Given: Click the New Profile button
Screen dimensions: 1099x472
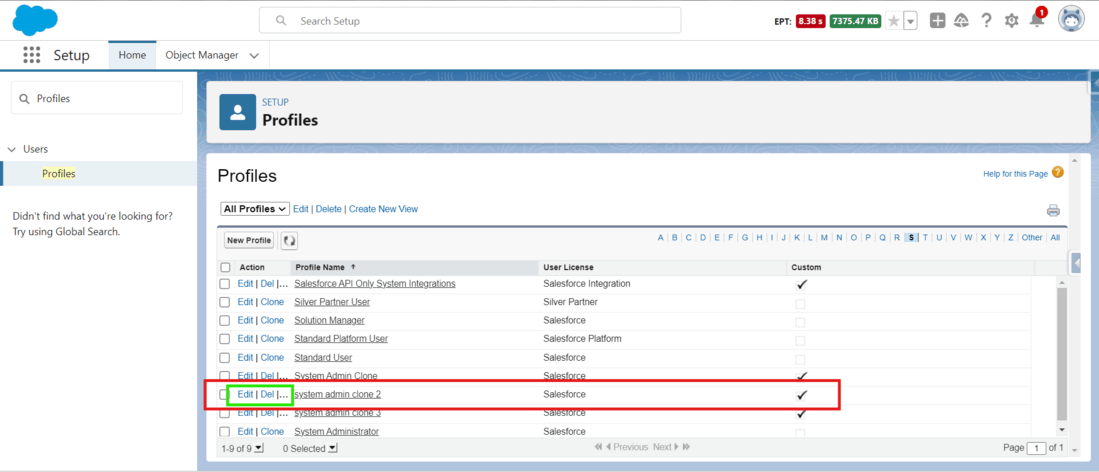Looking at the screenshot, I should tap(249, 241).
